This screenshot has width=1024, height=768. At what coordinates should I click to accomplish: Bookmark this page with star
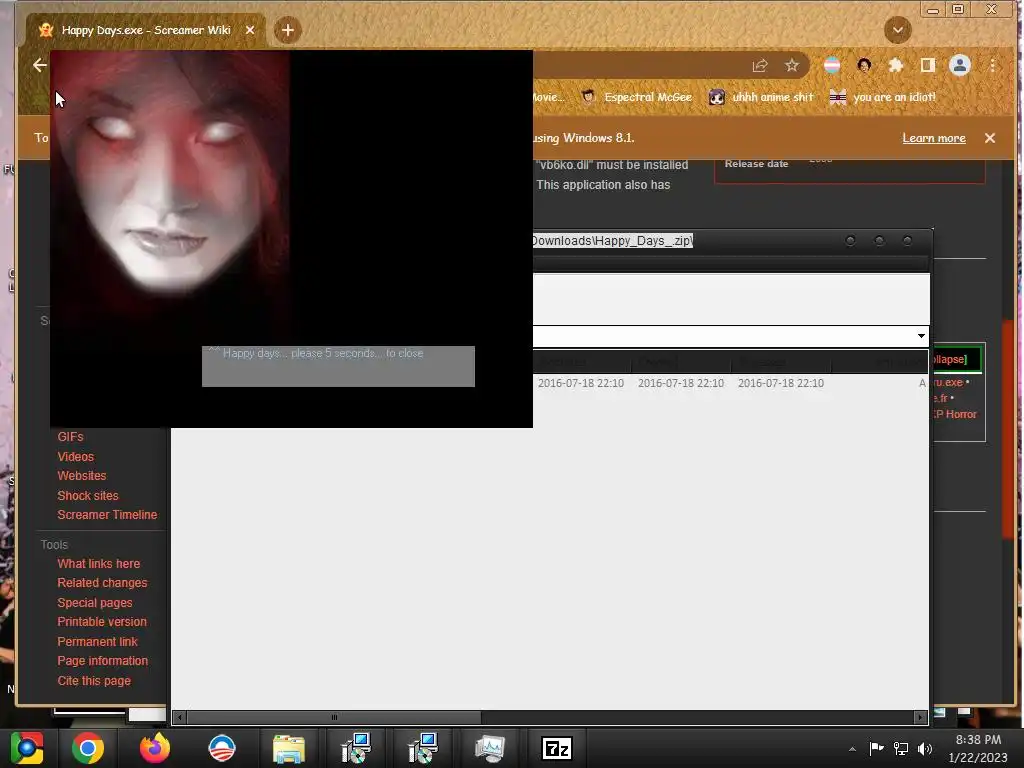792,65
